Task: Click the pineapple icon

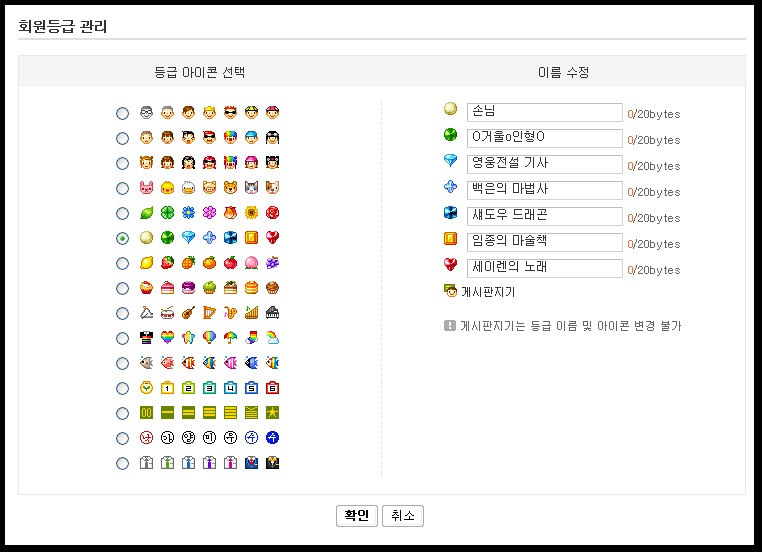Action: click(189, 263)
